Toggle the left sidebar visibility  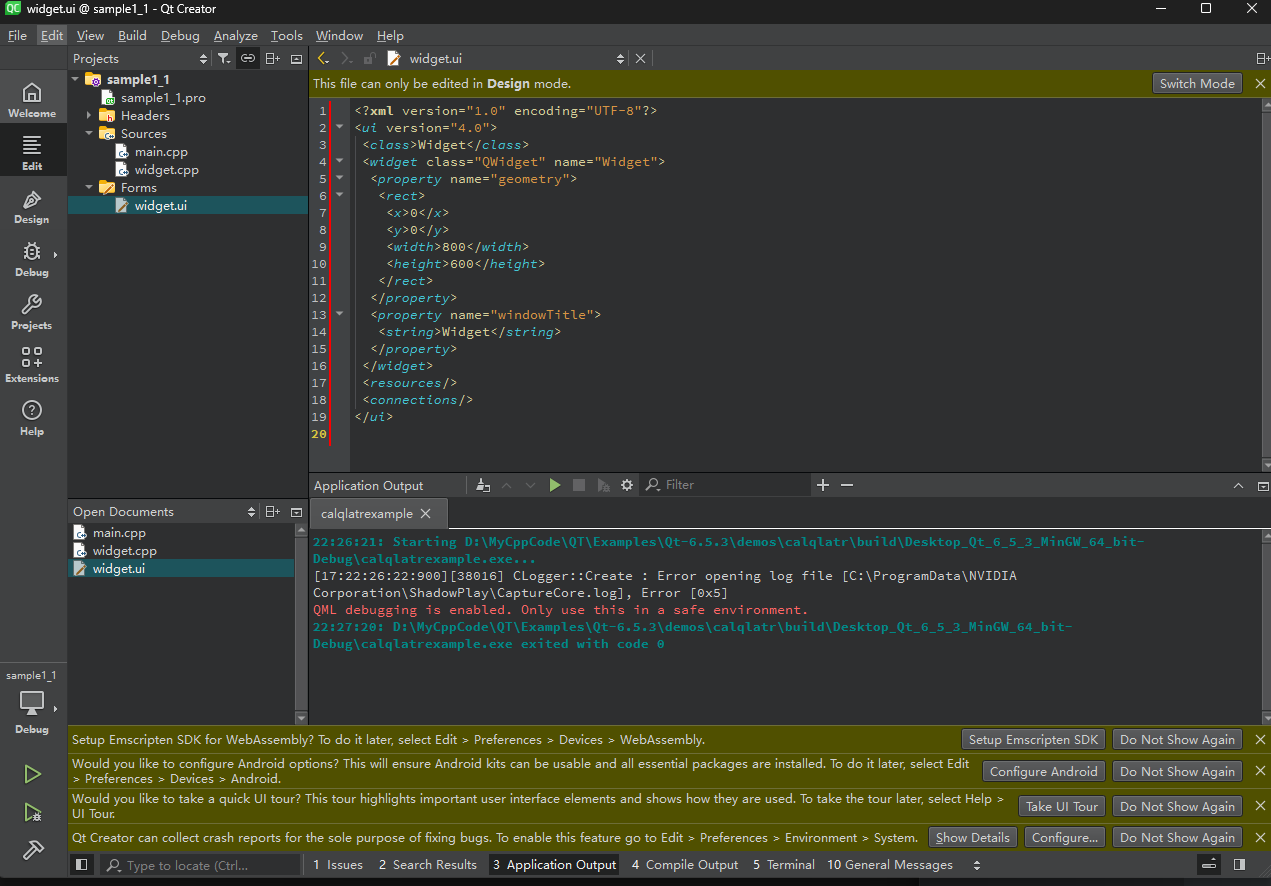click(x=82, y=865)
